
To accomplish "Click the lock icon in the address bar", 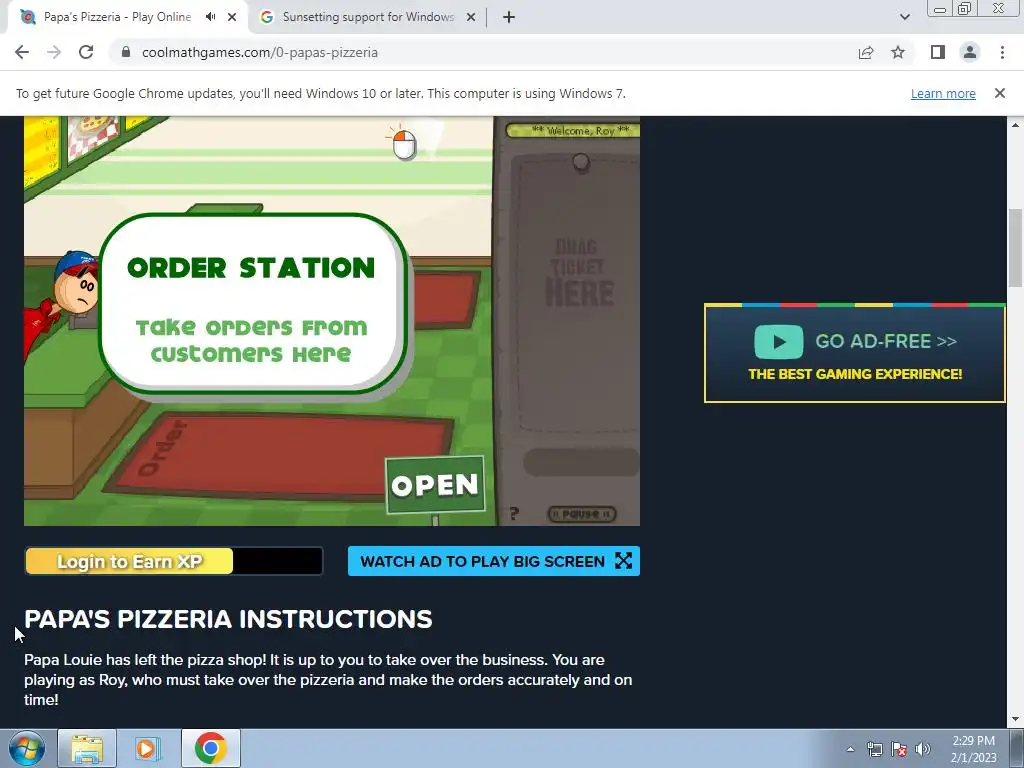I will tap(126, 52).
